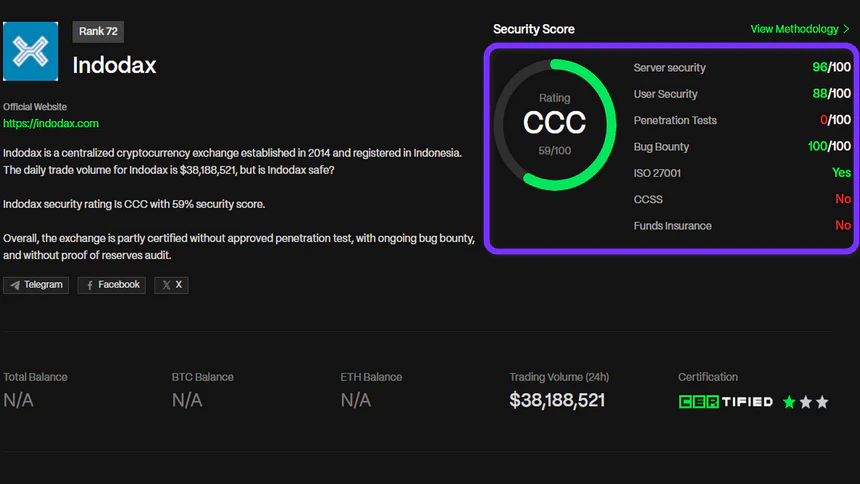Click the Telegram paper plane icon

pos(15,285)
